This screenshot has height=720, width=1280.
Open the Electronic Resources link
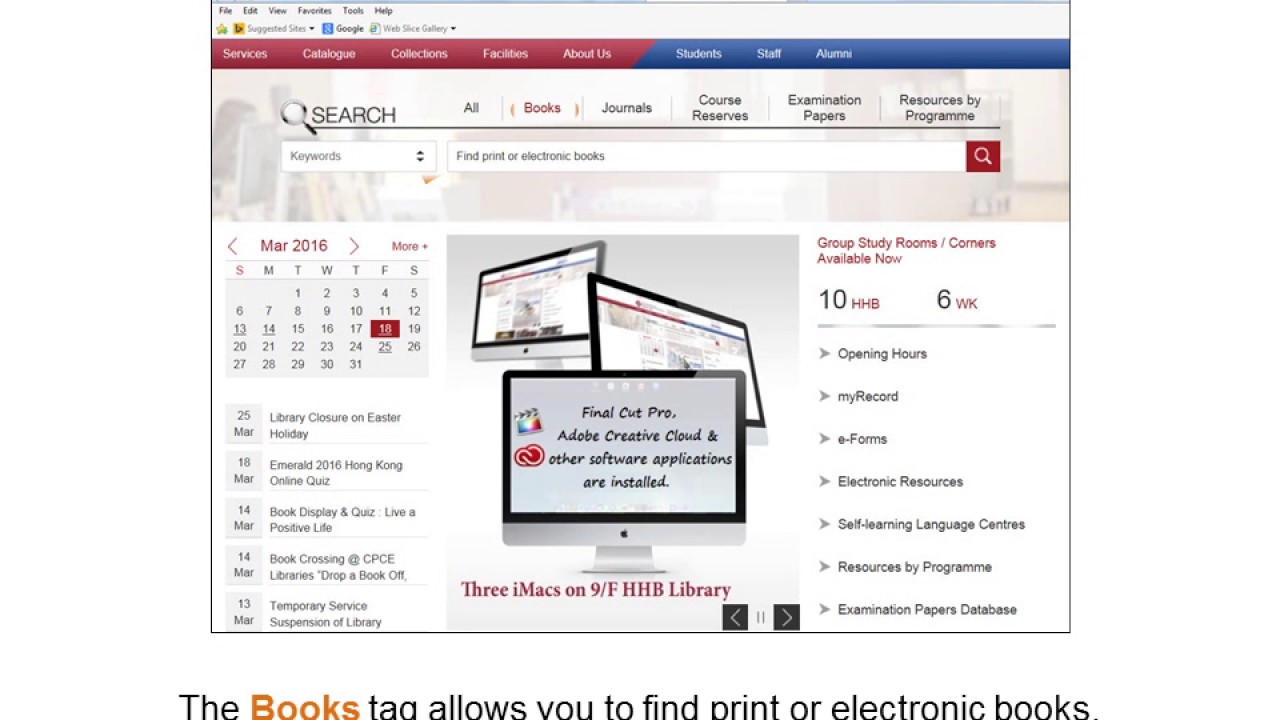900,481
